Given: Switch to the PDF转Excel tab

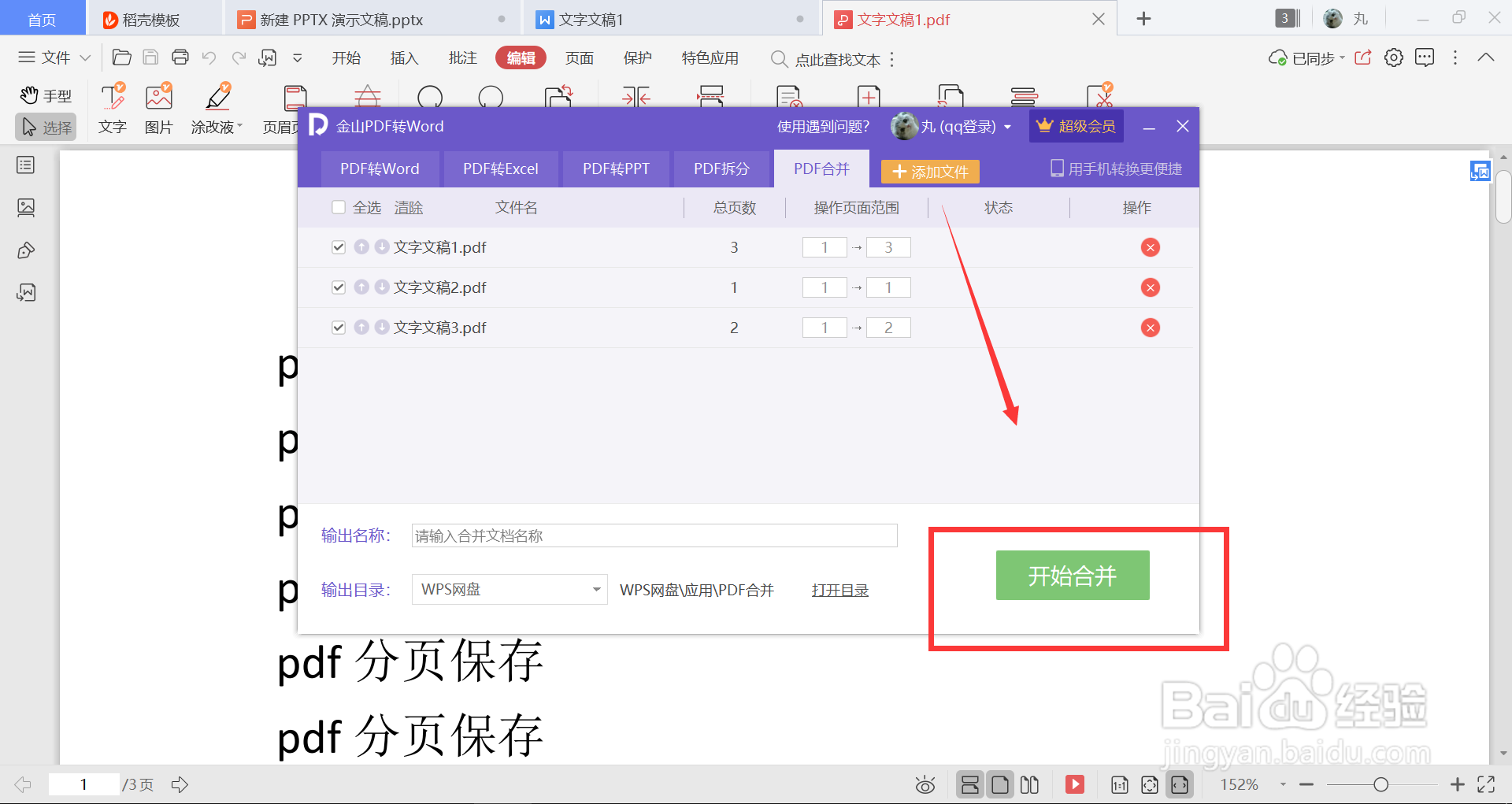Looking at the screenshot, I should tap(501, 169).
